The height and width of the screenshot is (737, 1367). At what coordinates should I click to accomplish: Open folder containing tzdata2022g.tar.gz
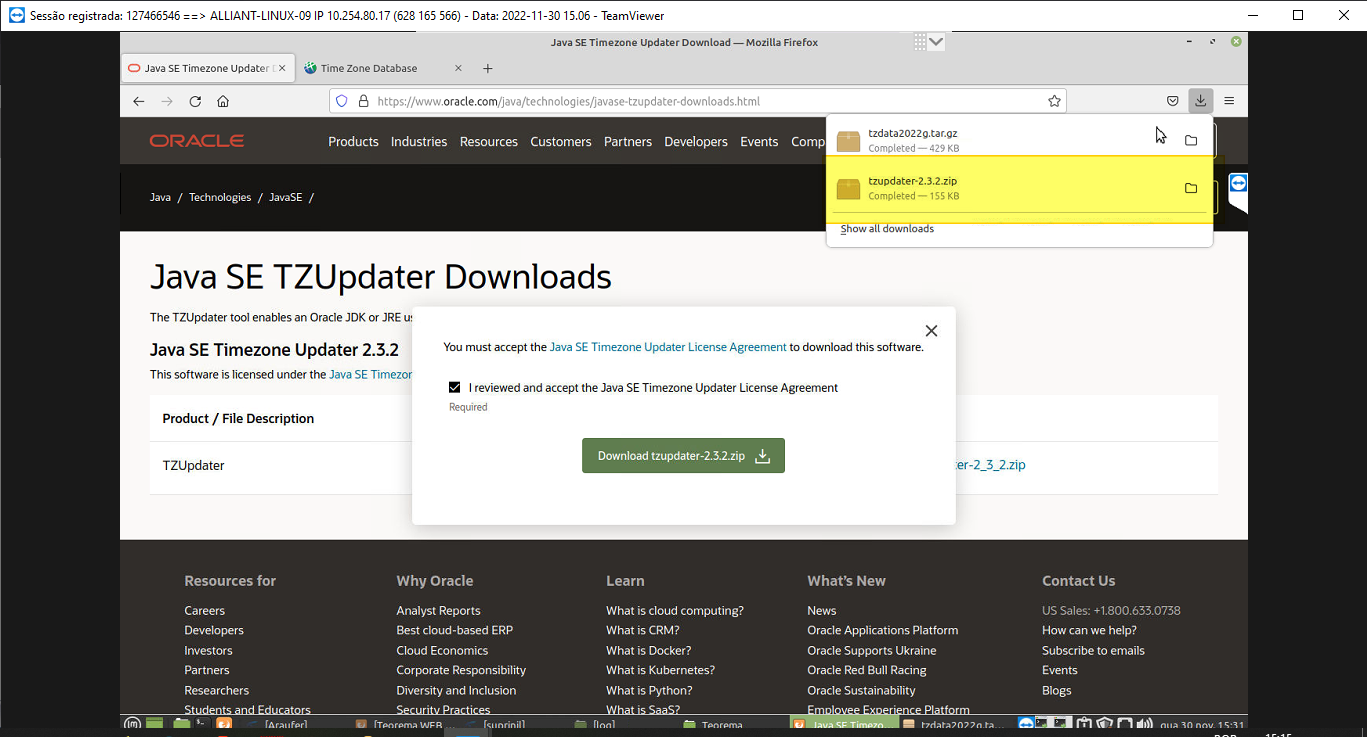pos(1191,140)
